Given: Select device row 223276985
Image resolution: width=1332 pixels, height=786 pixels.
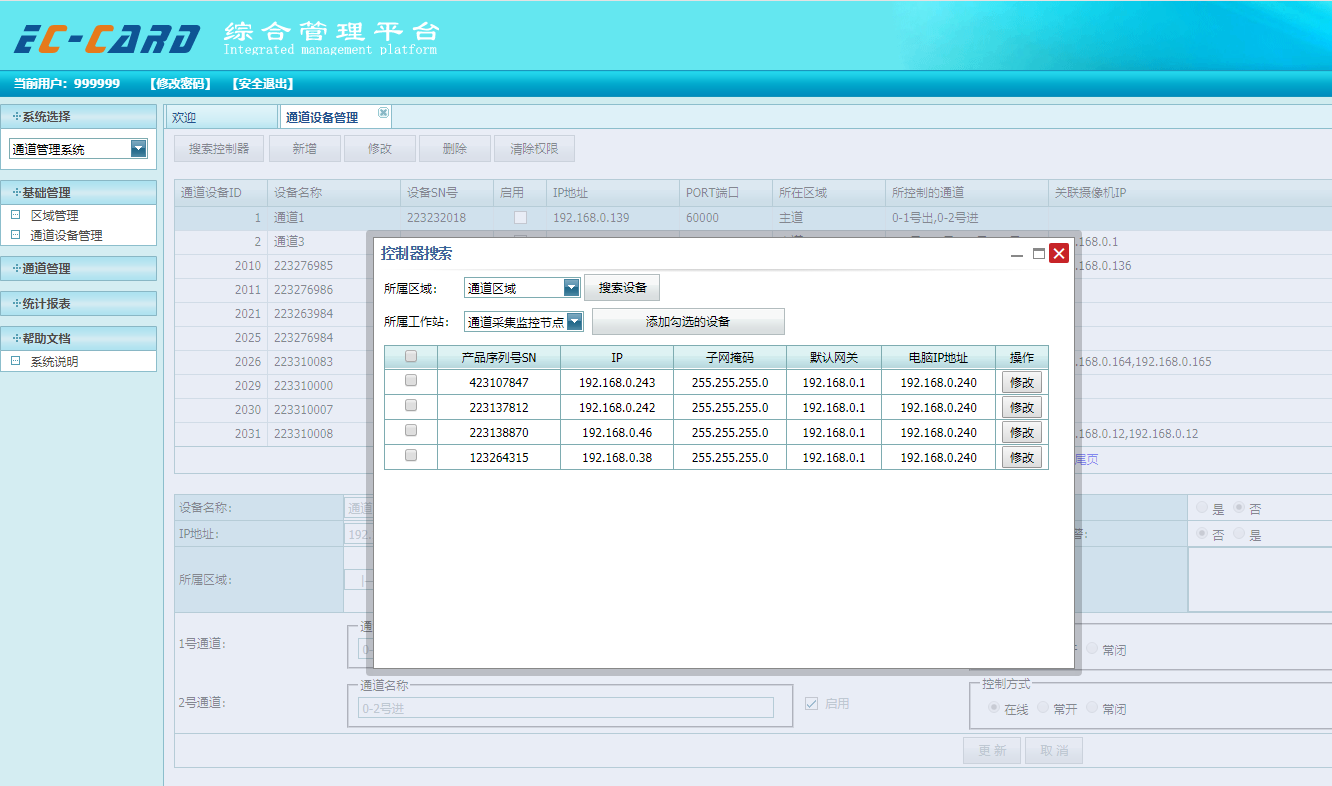Looking at the screenshot, I should [303, 266].
